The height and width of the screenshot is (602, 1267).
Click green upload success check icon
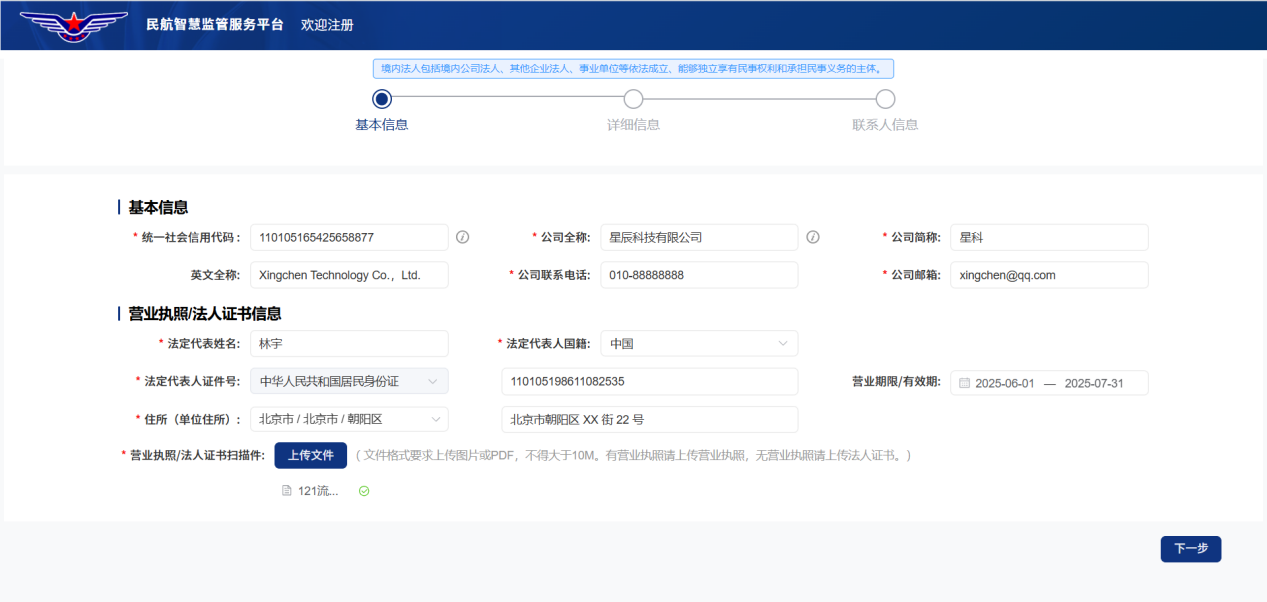364,491
